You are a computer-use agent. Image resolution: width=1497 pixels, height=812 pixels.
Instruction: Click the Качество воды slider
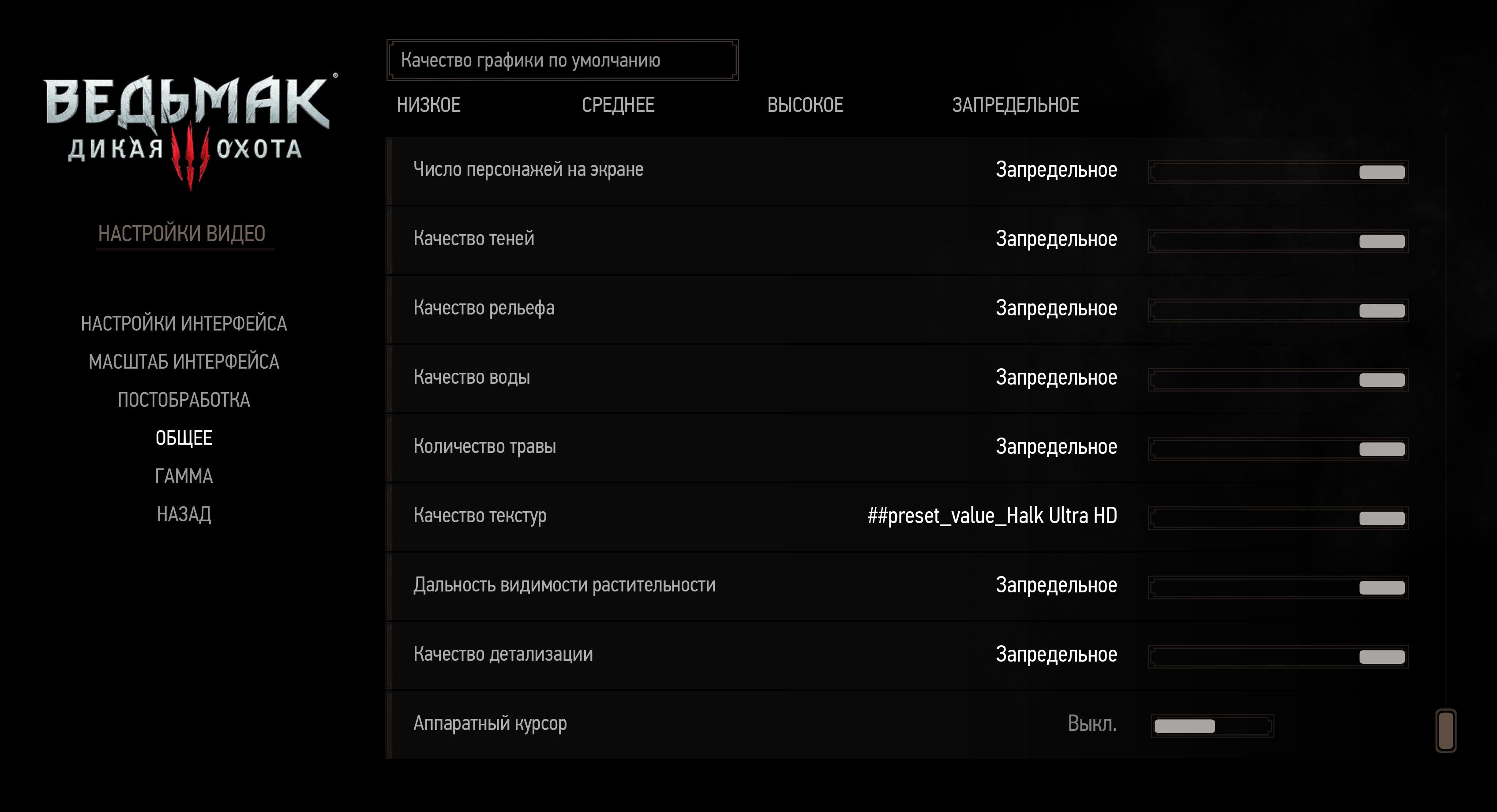1277,380
